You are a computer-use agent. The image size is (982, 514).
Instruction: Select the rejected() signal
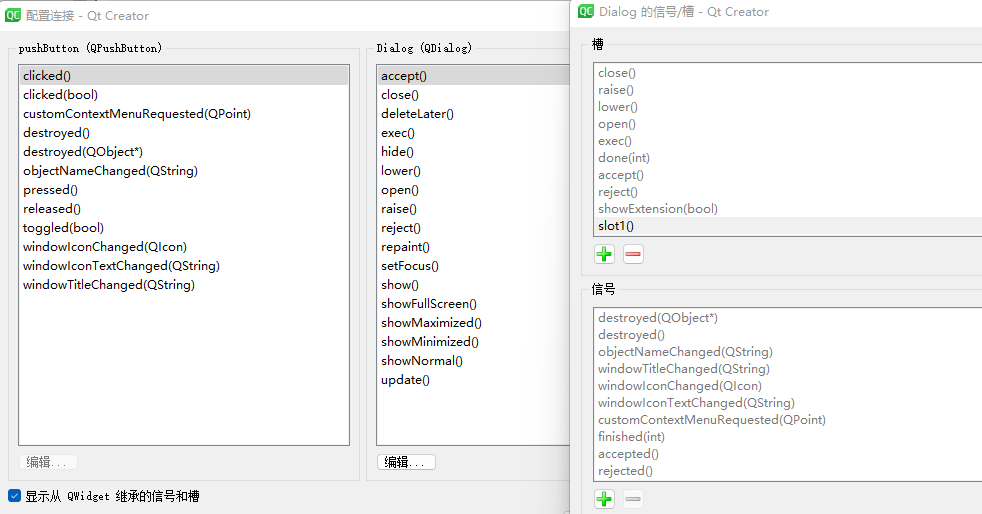788,470
